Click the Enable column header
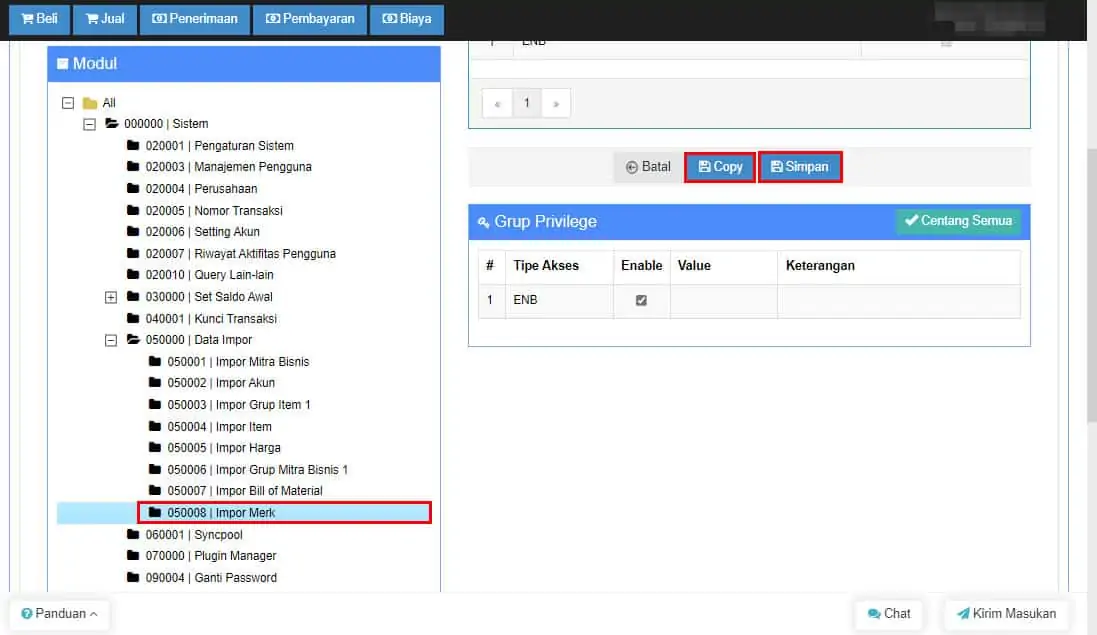This screenshot has height=635, width=1097. pyautogui.click(x=642, y=266)
